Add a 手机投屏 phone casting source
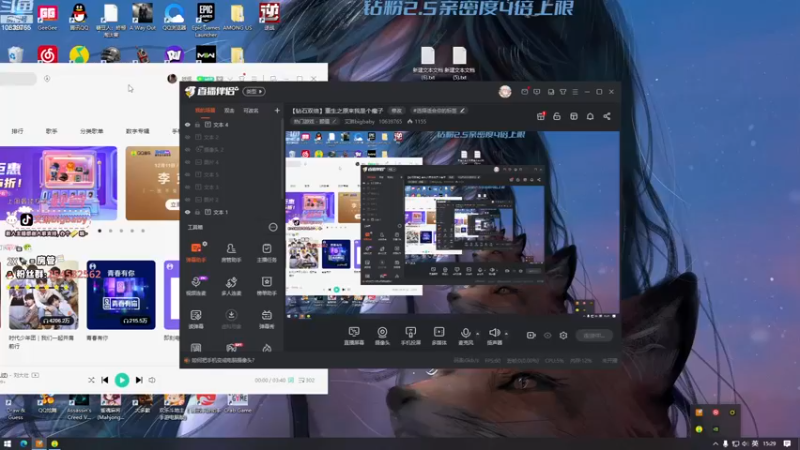The width and height of the screenshot is (800, 450). 411,336
